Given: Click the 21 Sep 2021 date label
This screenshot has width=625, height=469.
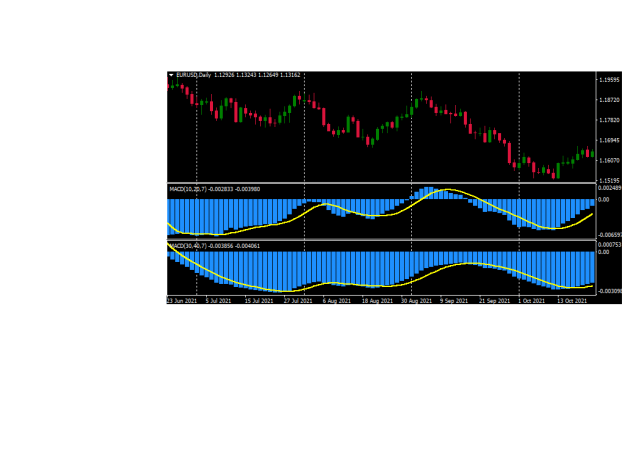Looking at the screenshot, I should (x=494, y=301).
